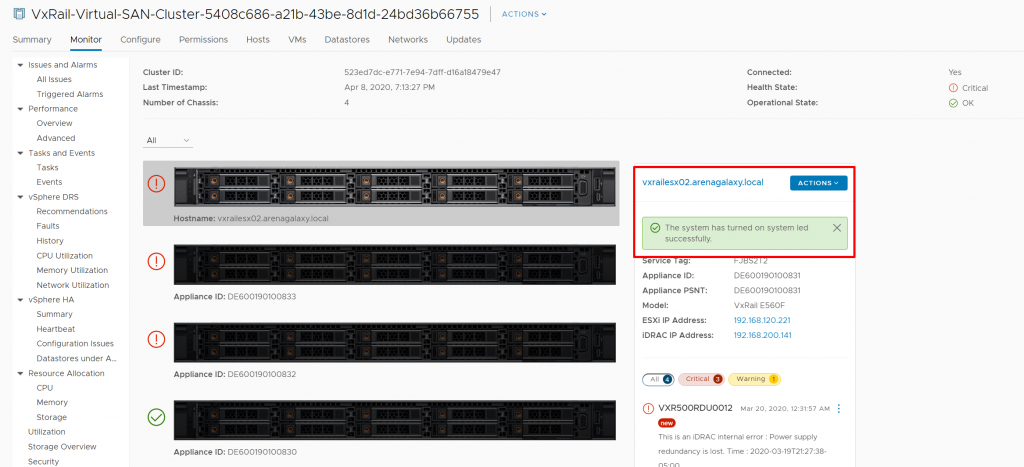Click the Cluster ID value text

[x=423, y=72]
